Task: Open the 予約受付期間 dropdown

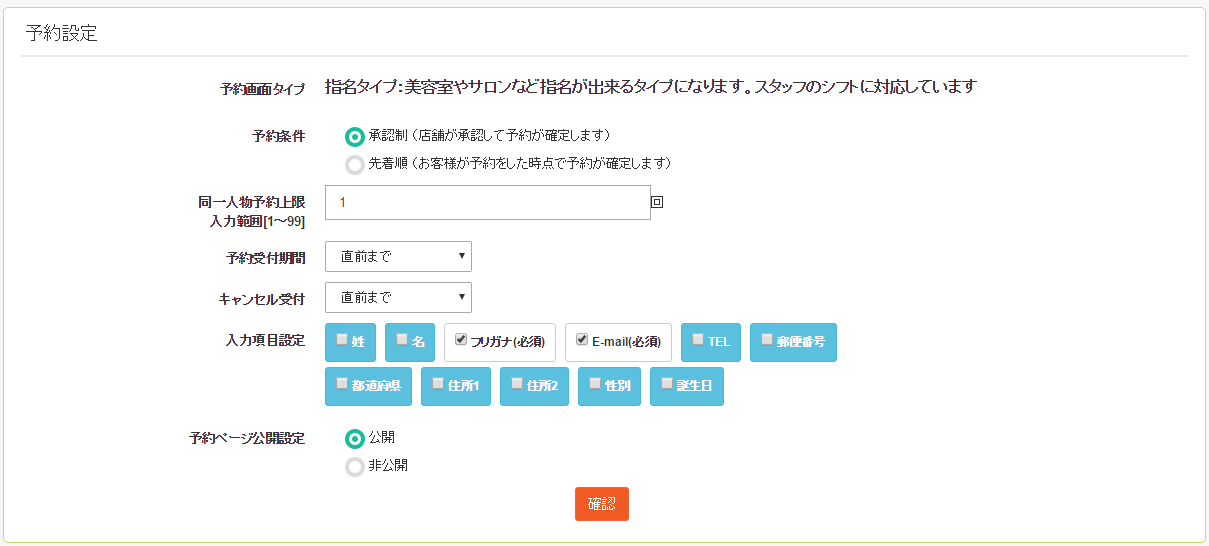Action: pyautogui.click(x=398, y=256)
